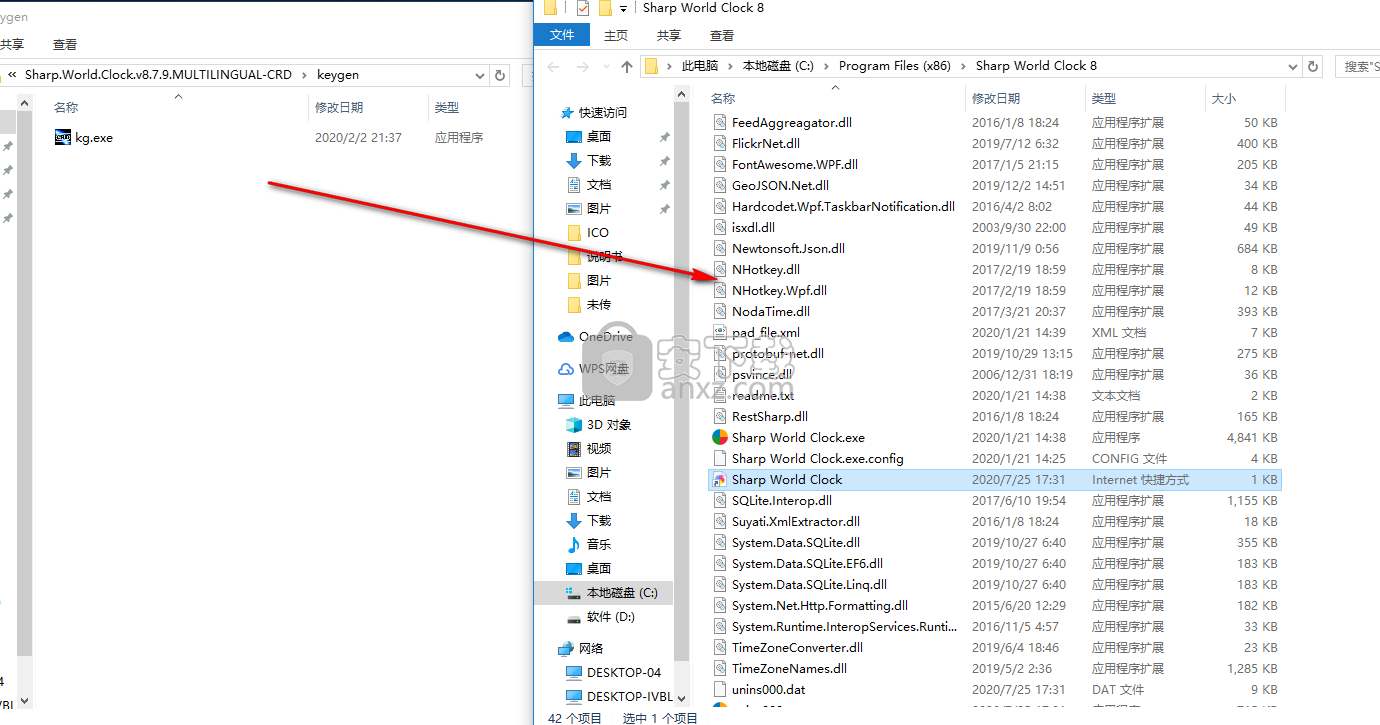The height and width of the screenshot is (725, 1380).
Task: Open Customize Quick Access Toolbar dropdown
Action: tap(623, 9)
